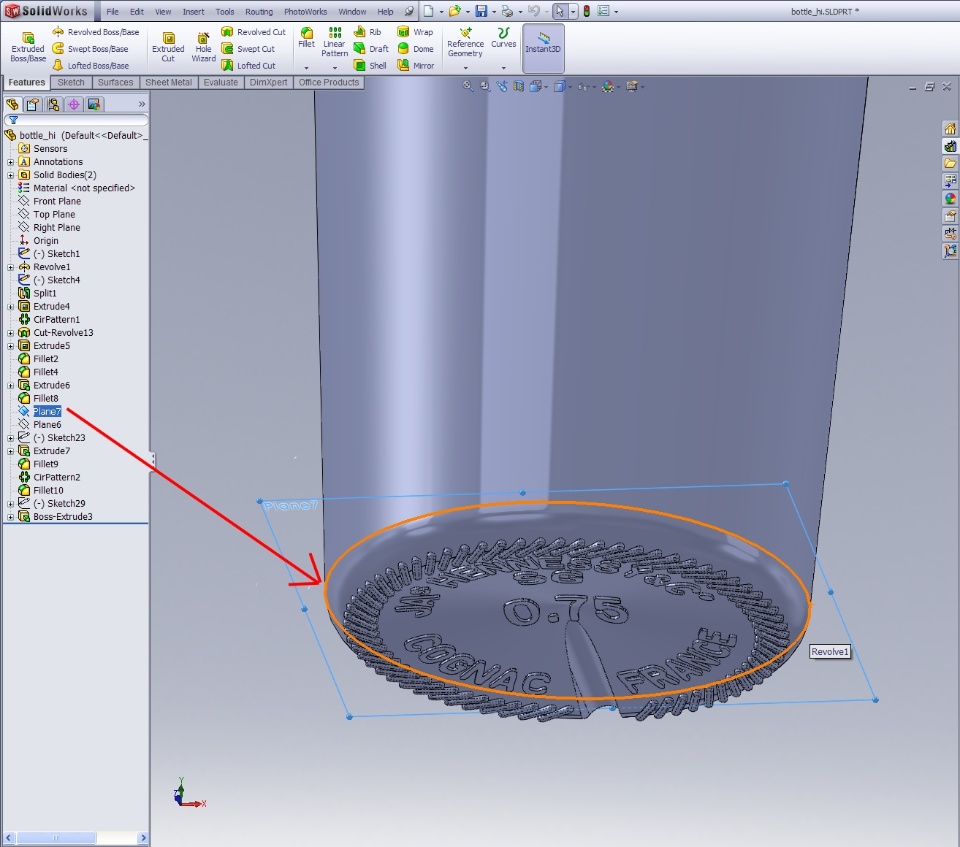This screenshot has height=847, width=960.
Task: Select the Extruded Cut tool
Action: coord(168,47)
